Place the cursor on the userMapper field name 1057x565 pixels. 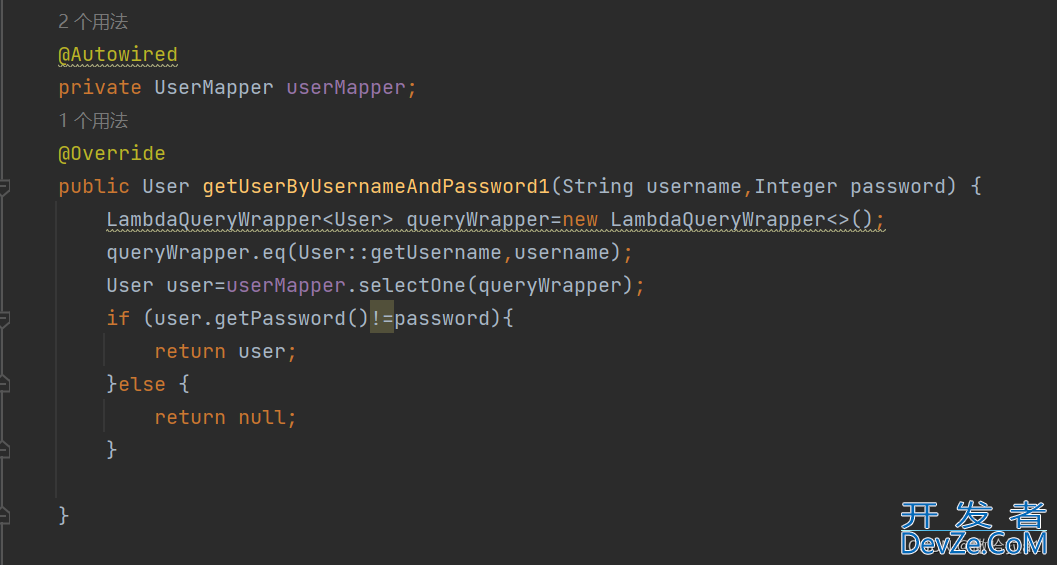[x=346, y=88]
